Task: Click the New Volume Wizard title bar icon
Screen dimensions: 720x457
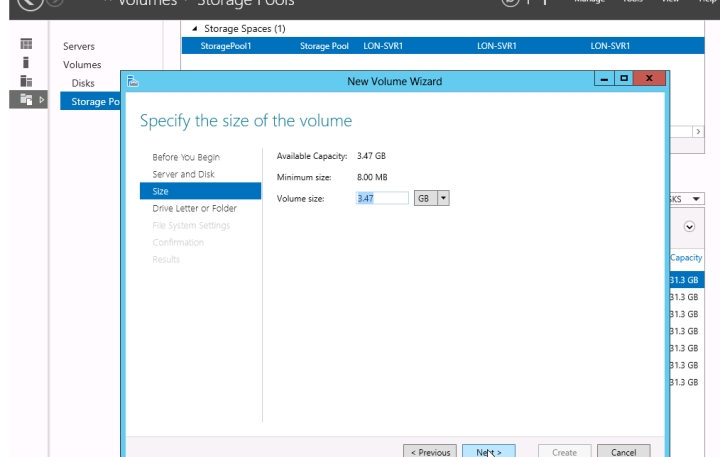Action: pyautogui.click(x=134, y=80)
